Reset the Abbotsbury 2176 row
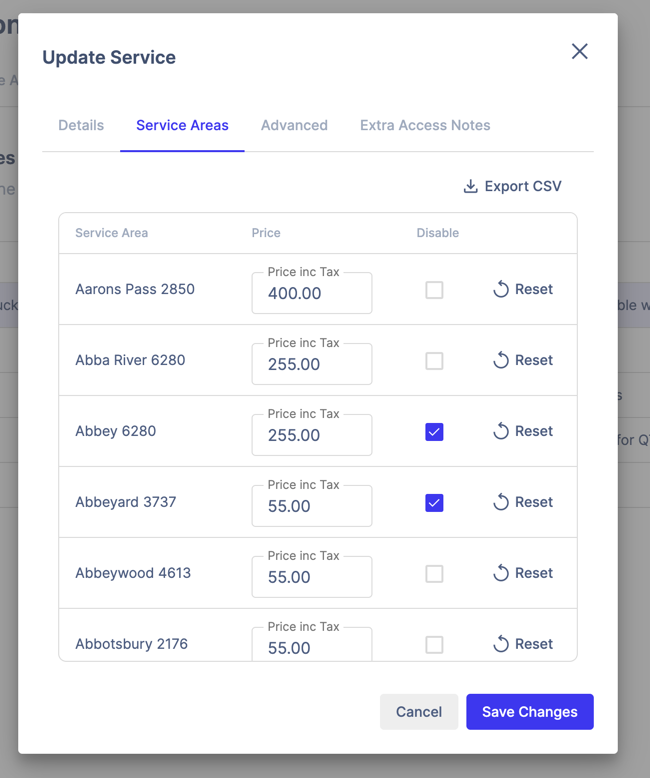The width and height of the screenshot is (650, 778). [522, 644]
